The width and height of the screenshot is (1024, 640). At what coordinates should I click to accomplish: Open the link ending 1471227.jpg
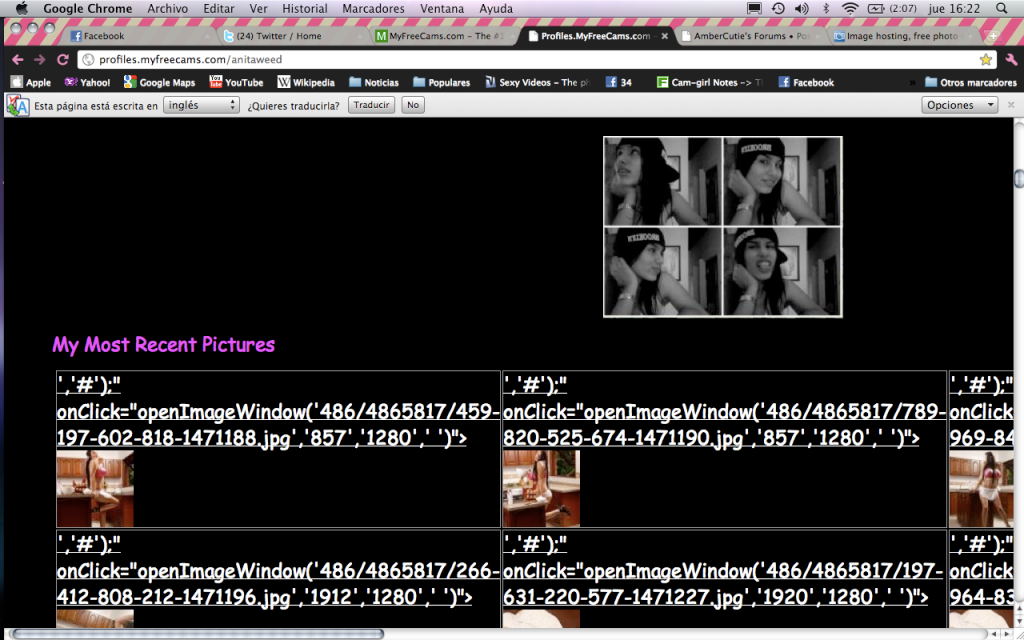724,571
